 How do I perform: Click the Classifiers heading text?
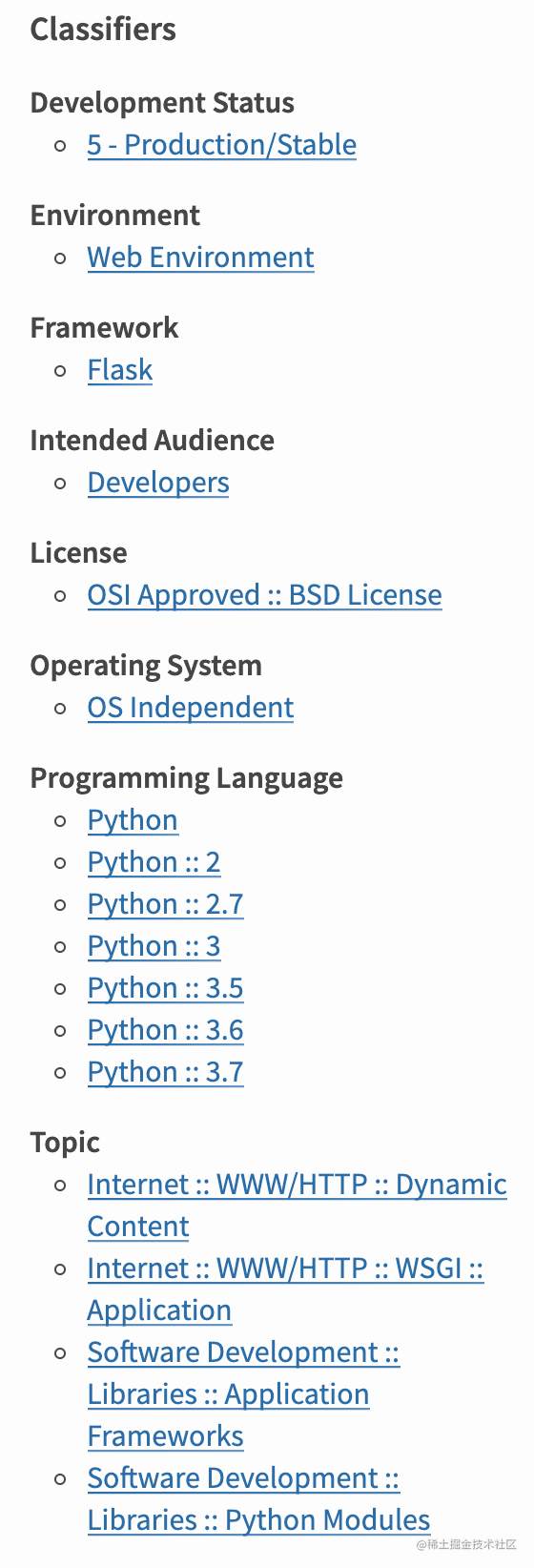(103, 30)
